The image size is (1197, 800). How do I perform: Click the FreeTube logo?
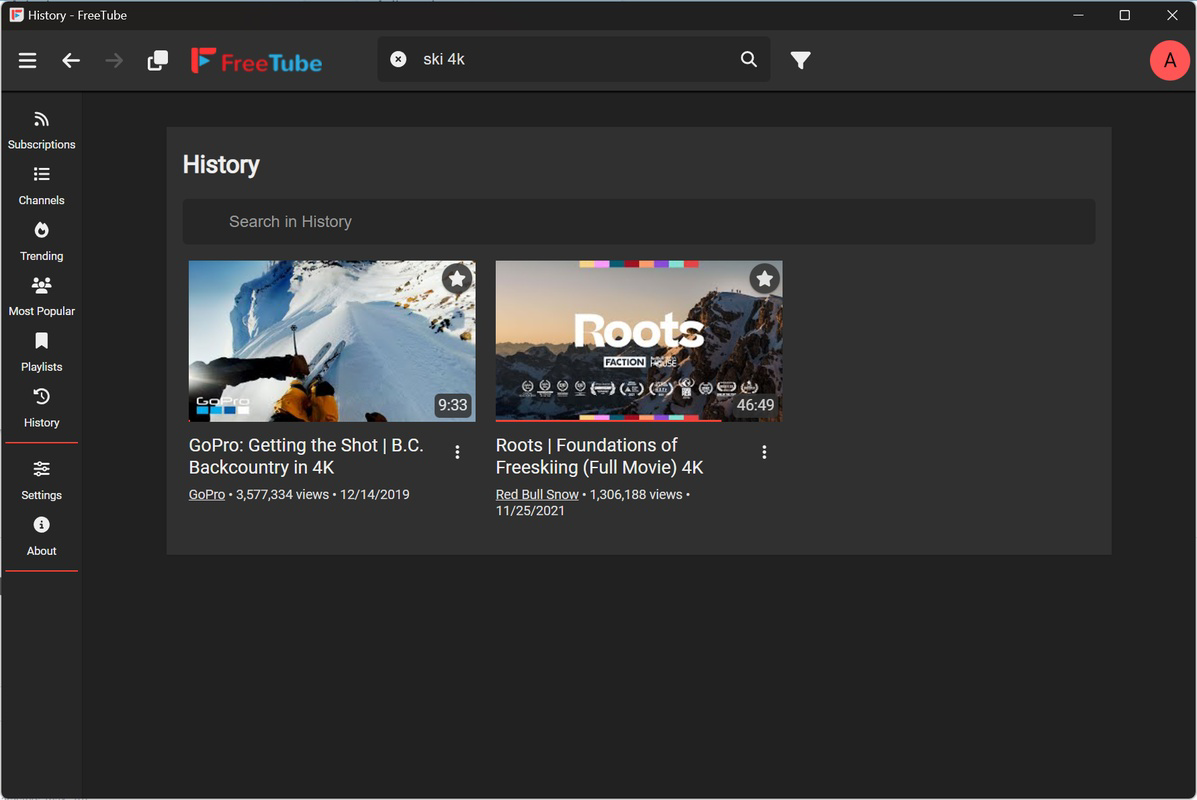tap(256, 61)
